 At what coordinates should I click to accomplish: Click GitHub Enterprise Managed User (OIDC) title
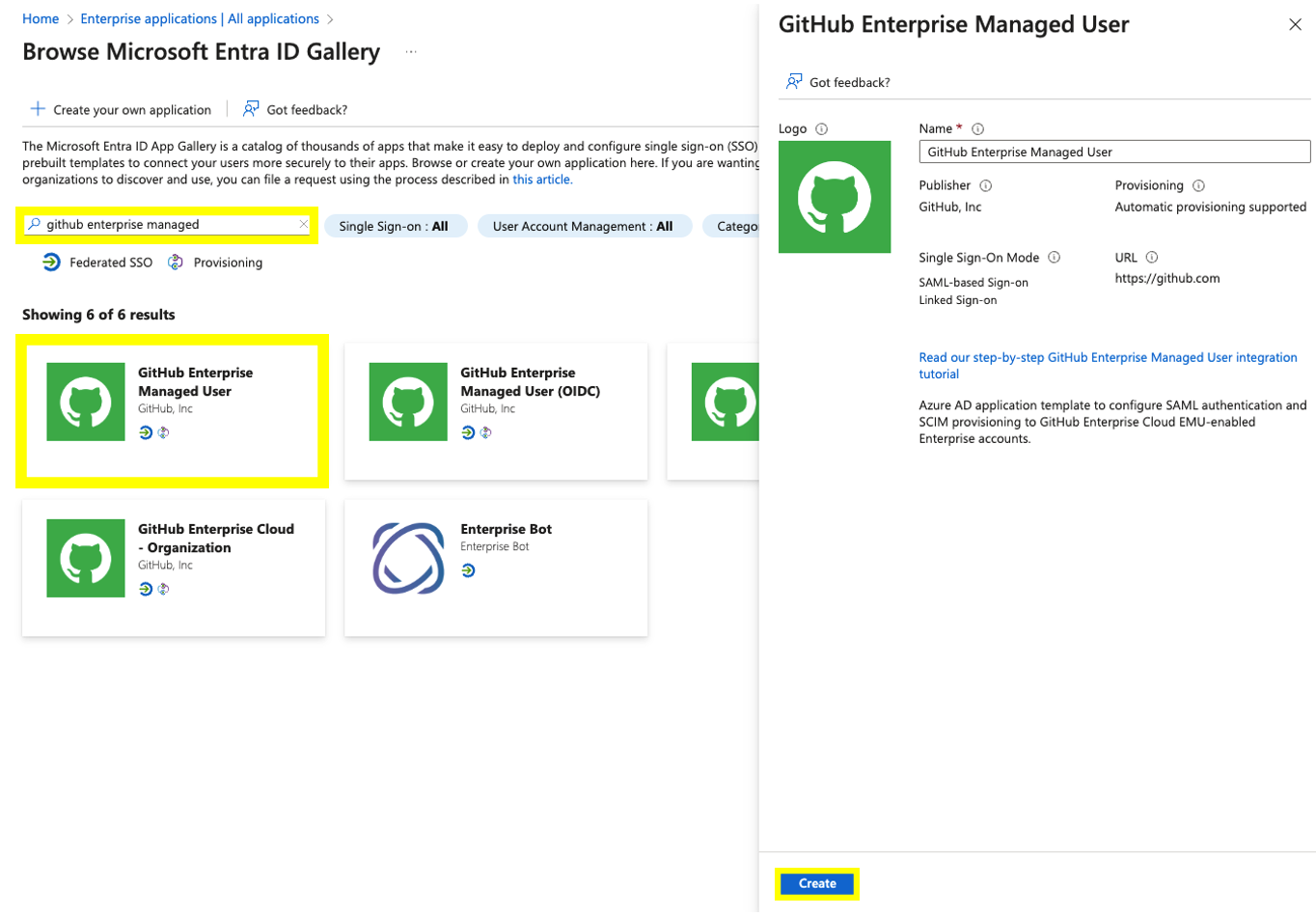530,382
